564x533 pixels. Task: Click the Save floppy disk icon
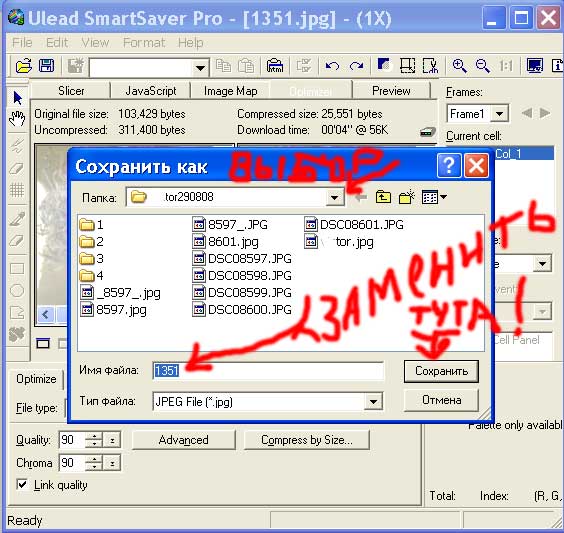click(46, 66)
